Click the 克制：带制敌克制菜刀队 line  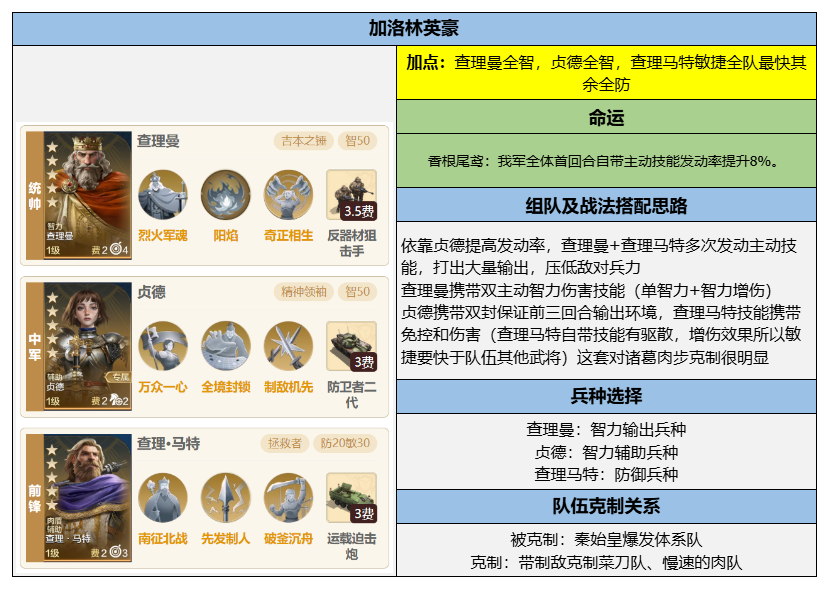pyautogui.click(x=606, y=562)
